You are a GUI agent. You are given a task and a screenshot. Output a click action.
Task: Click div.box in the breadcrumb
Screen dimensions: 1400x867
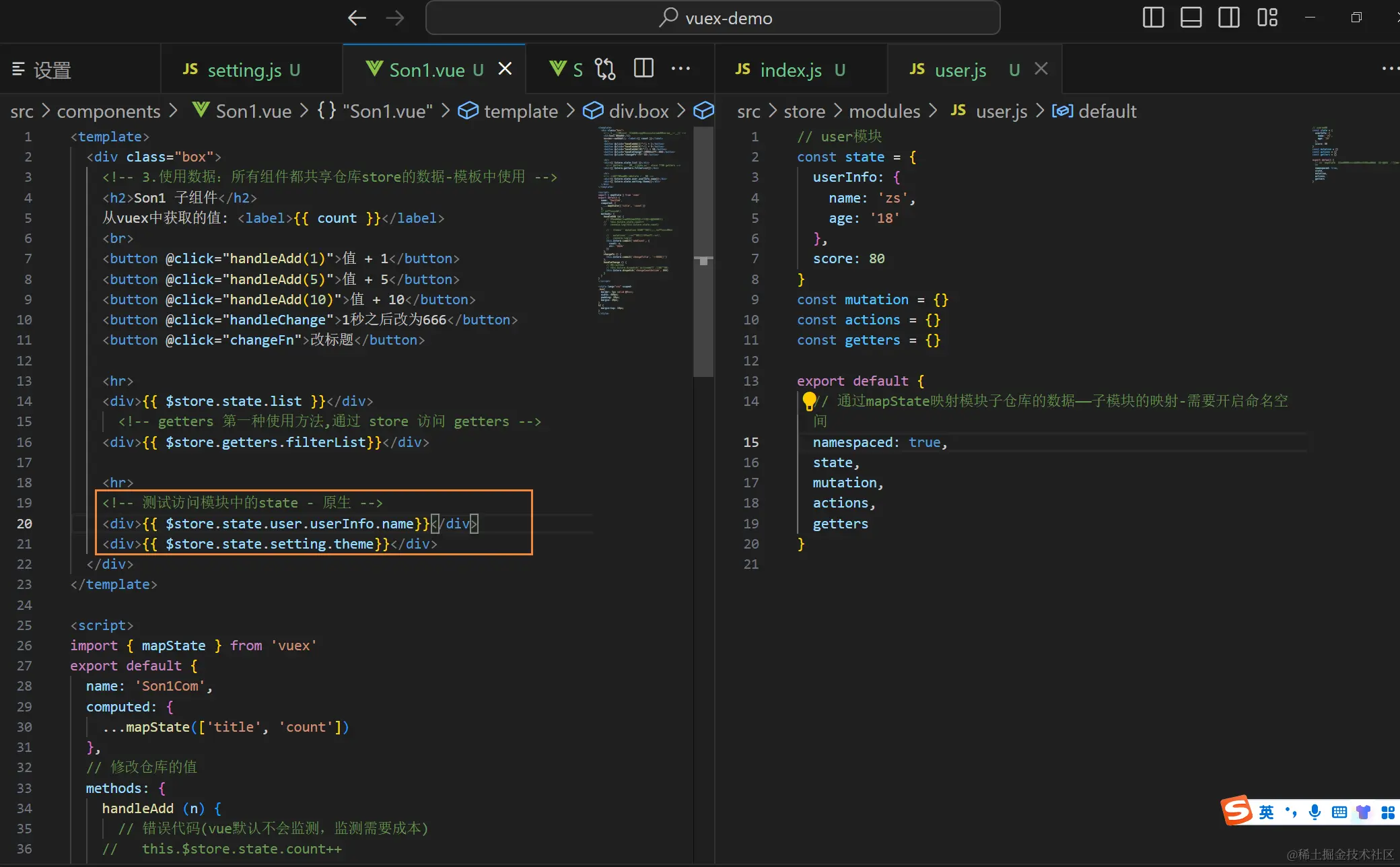pyautogui.click(x=639, y=111)
